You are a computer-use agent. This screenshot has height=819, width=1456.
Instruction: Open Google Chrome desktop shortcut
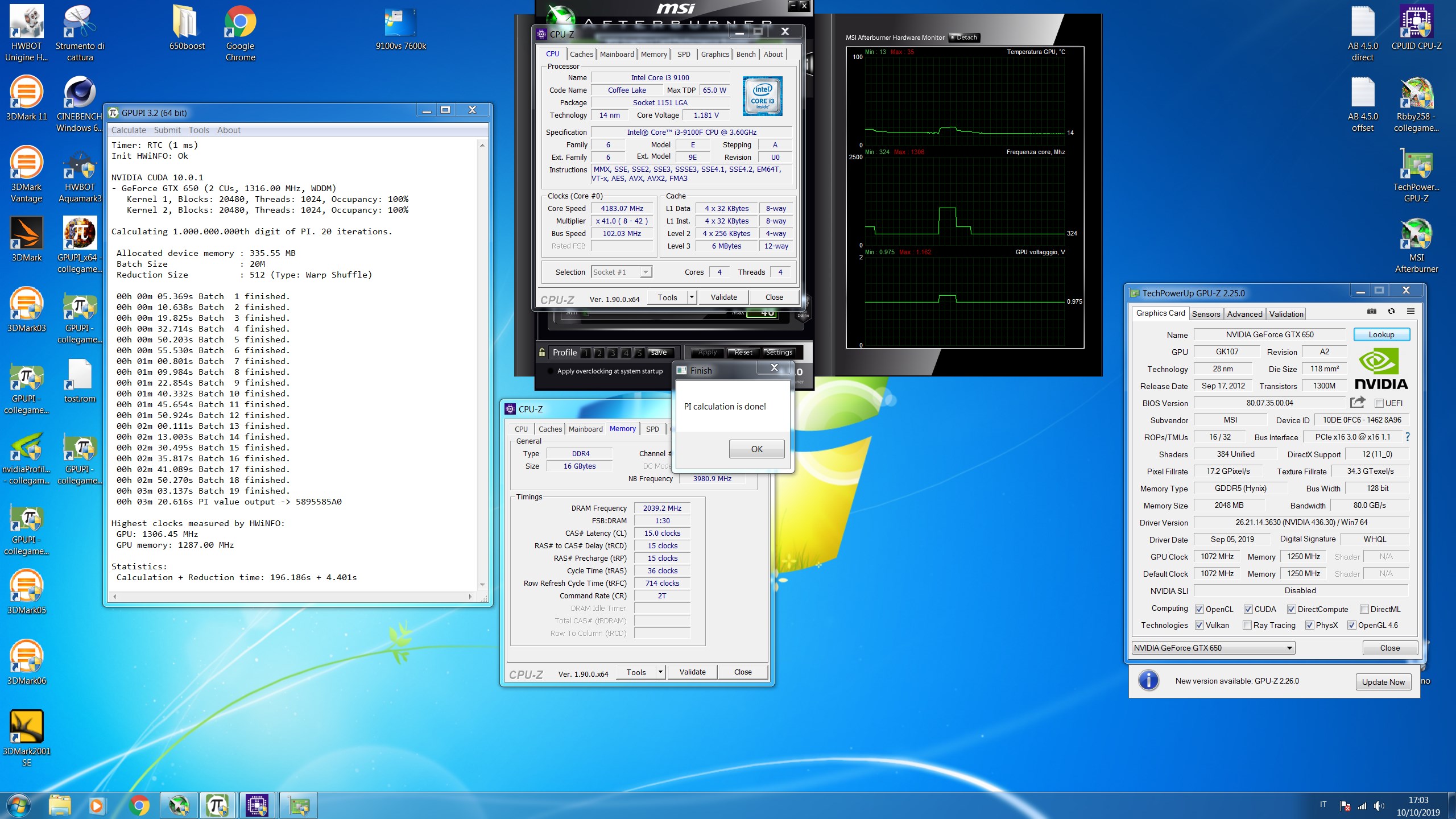click(240, 33)
